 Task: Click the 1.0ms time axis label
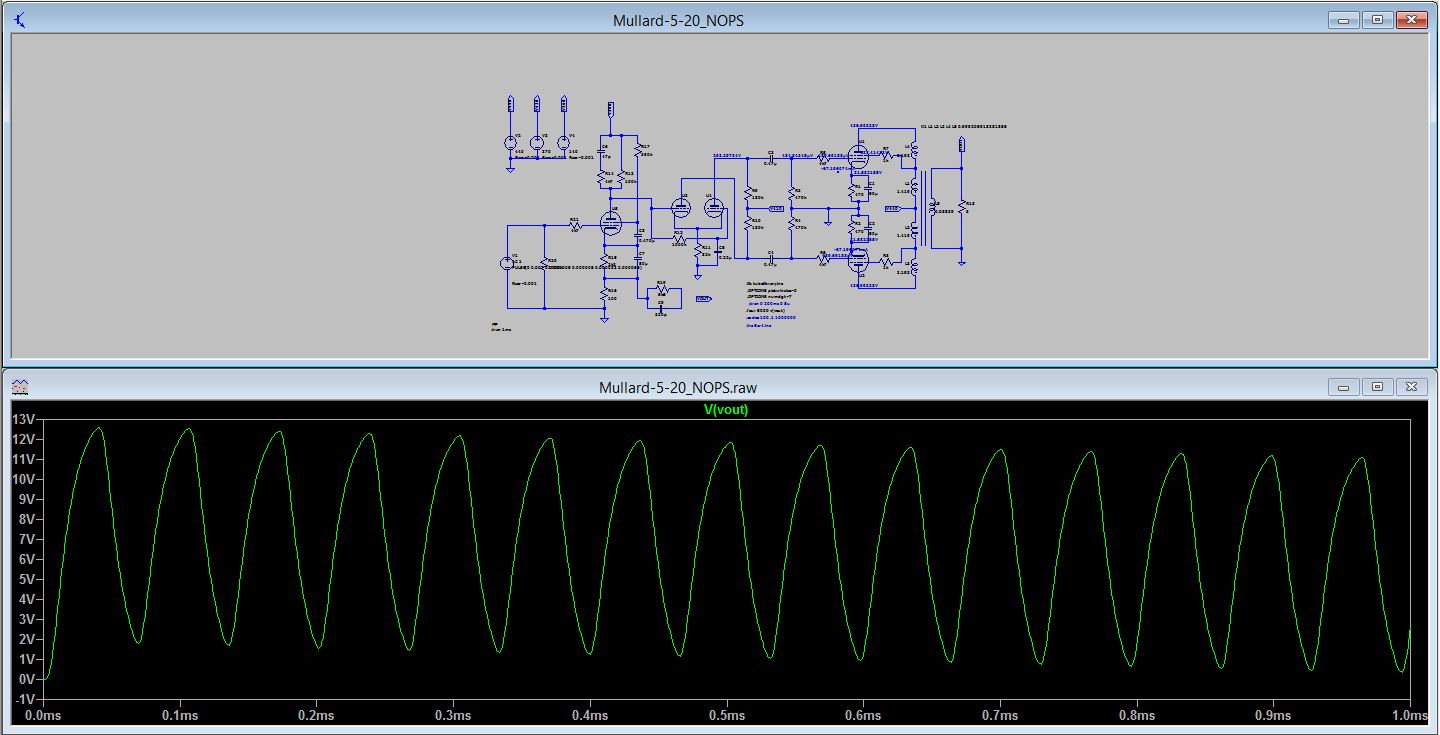(x=1409, y=716)
